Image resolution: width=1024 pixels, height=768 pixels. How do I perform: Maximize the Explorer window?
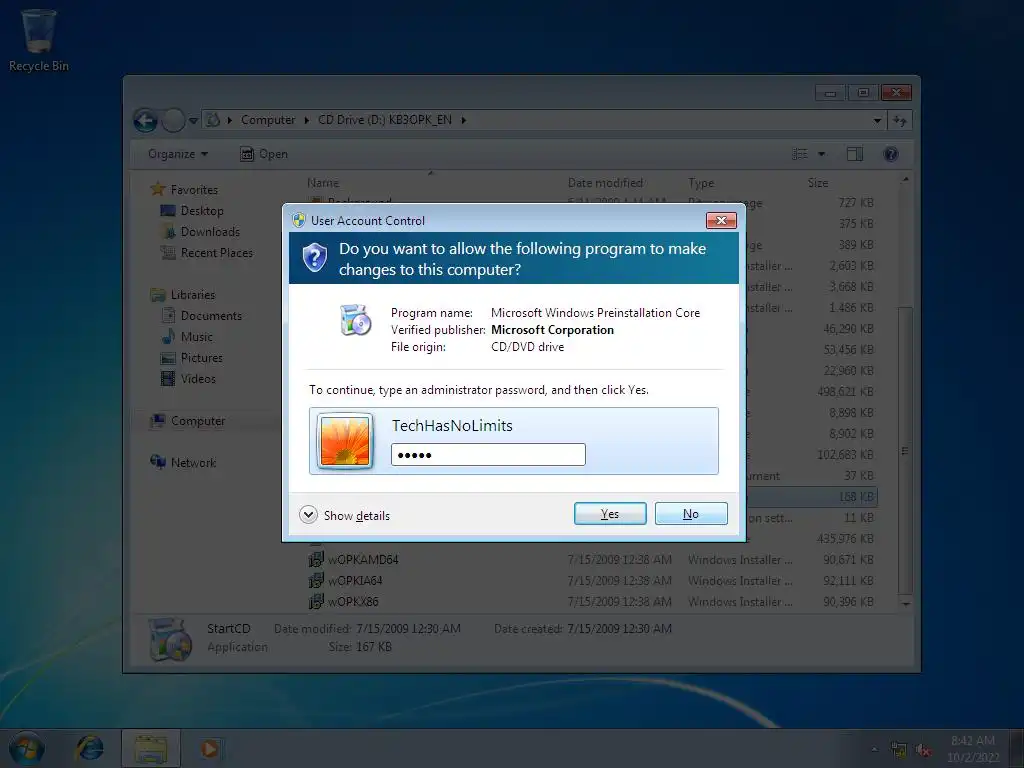pos(863,93)
